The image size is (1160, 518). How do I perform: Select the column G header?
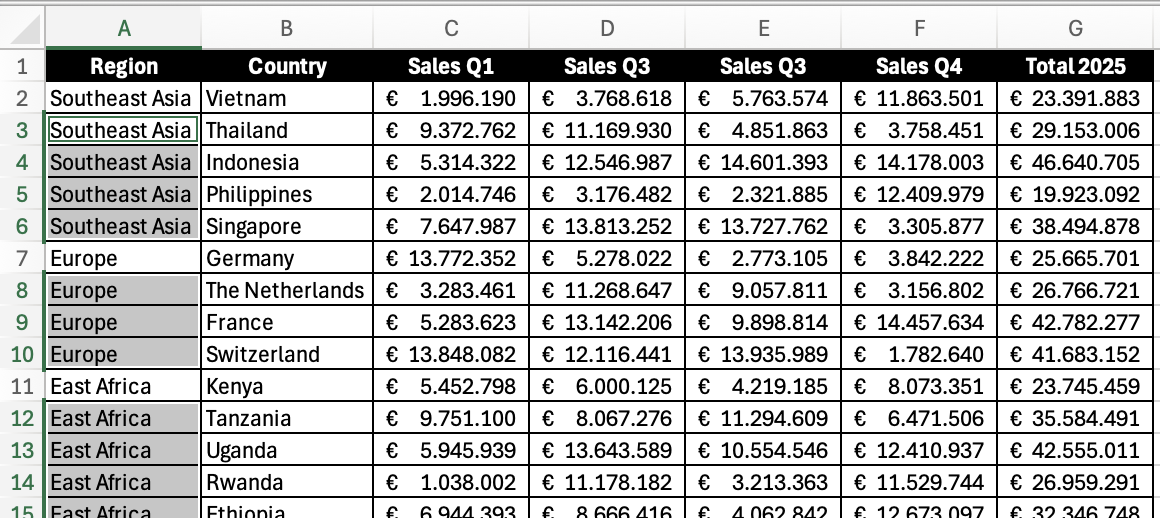1076,29
